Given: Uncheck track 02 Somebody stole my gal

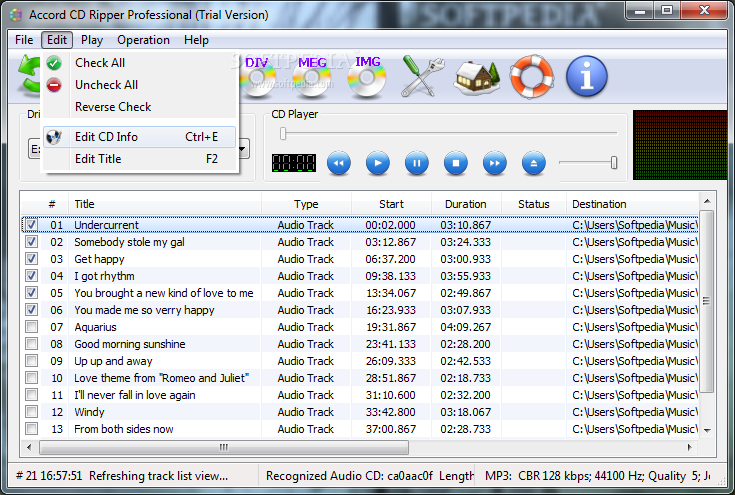Looking at the screenshot, I should (31, 242).
